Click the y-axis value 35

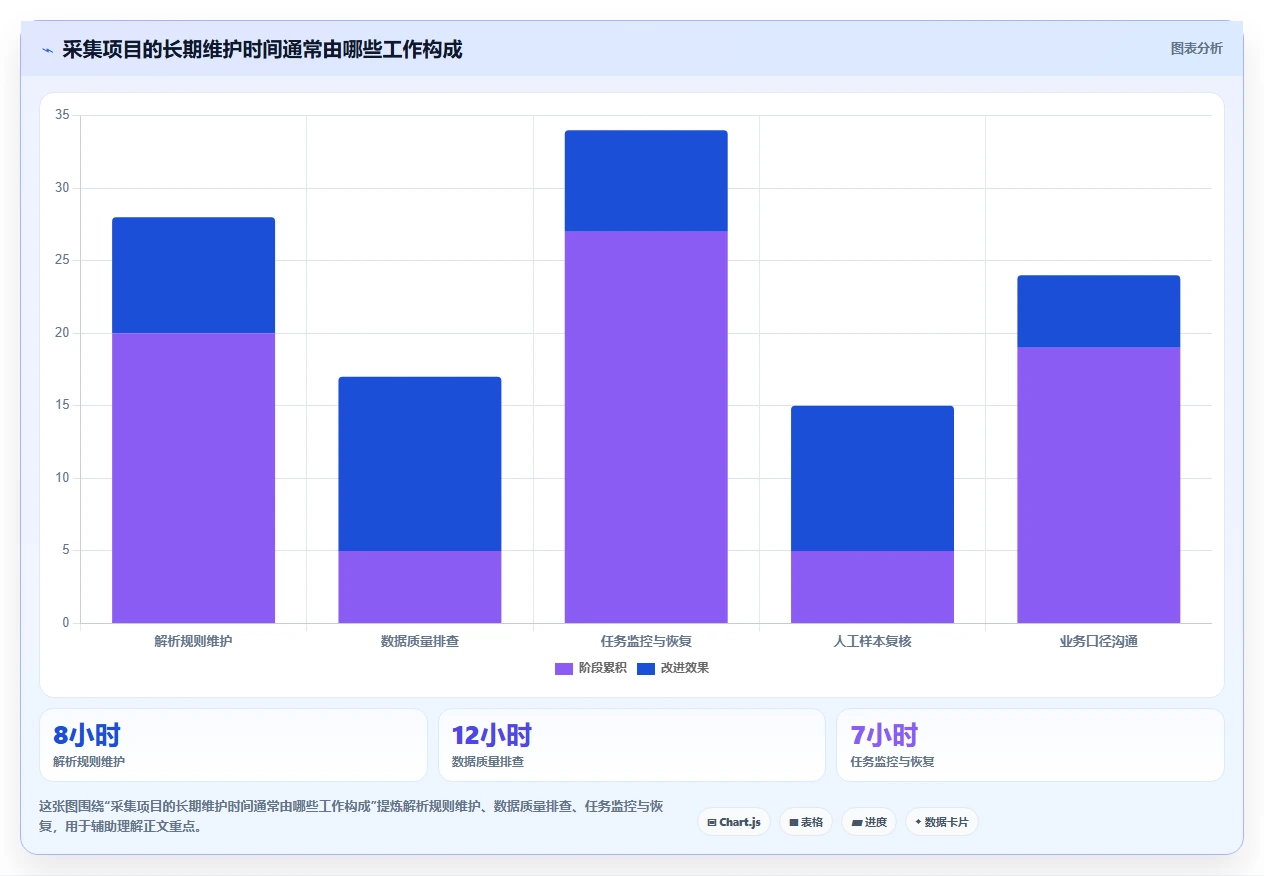coord(62,115)
